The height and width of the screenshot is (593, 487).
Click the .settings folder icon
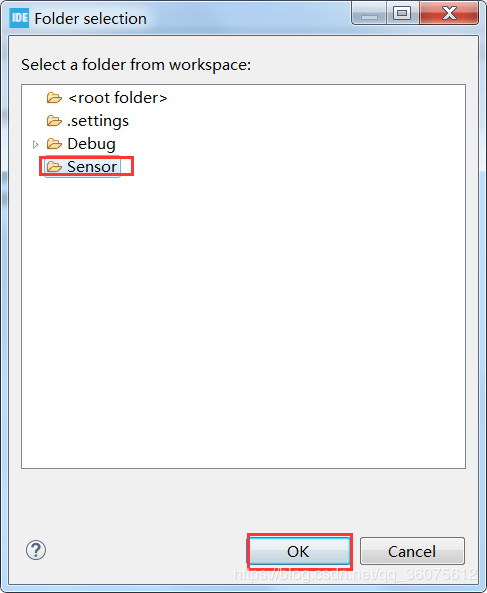click(x=54, y=121)
